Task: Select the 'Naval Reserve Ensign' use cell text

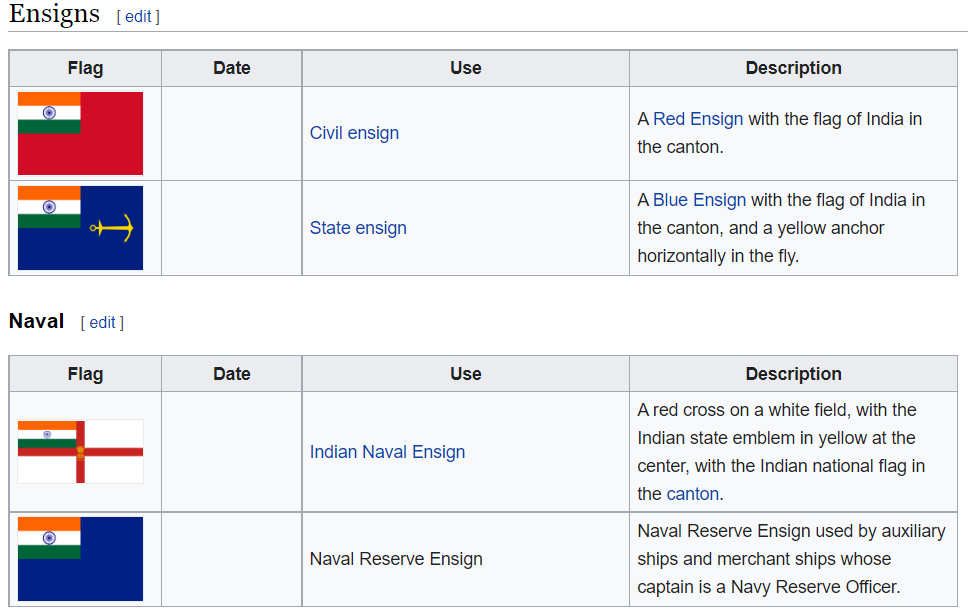Action: [396, 559]
